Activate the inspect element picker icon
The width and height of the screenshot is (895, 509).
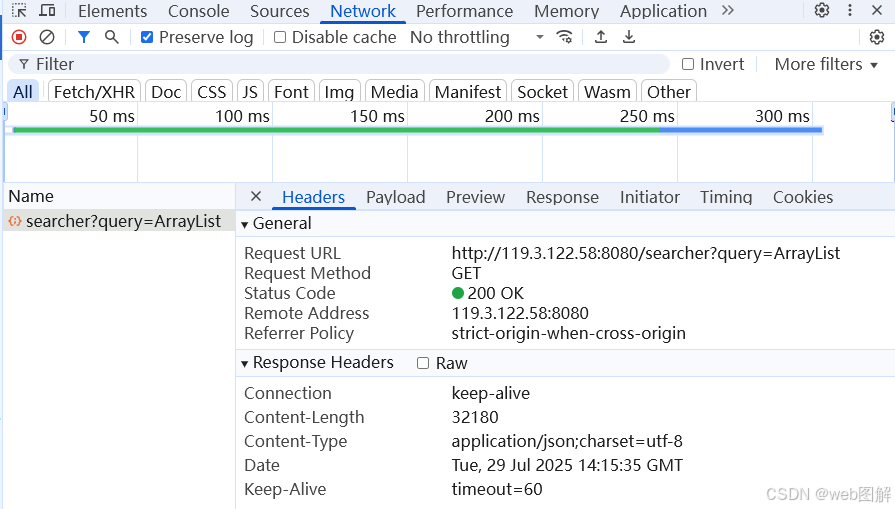click(x=19, y=10)
